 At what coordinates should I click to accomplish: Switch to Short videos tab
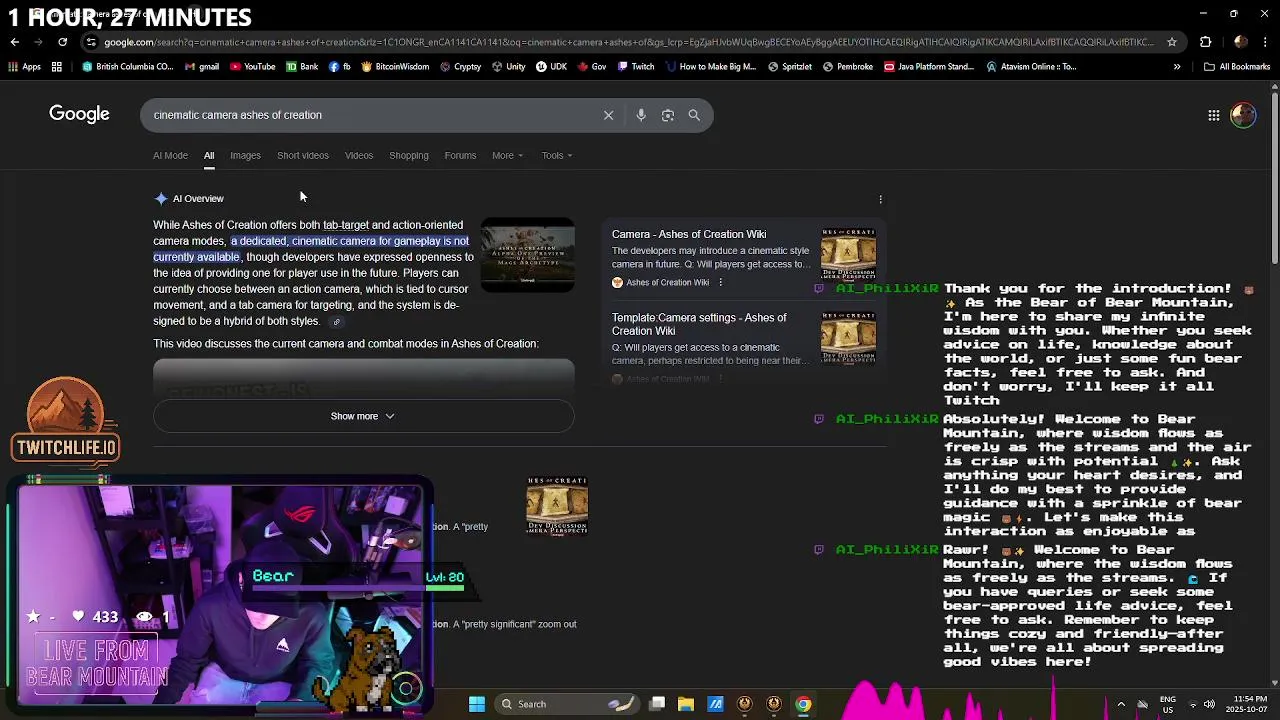click(x=303, y=155)
